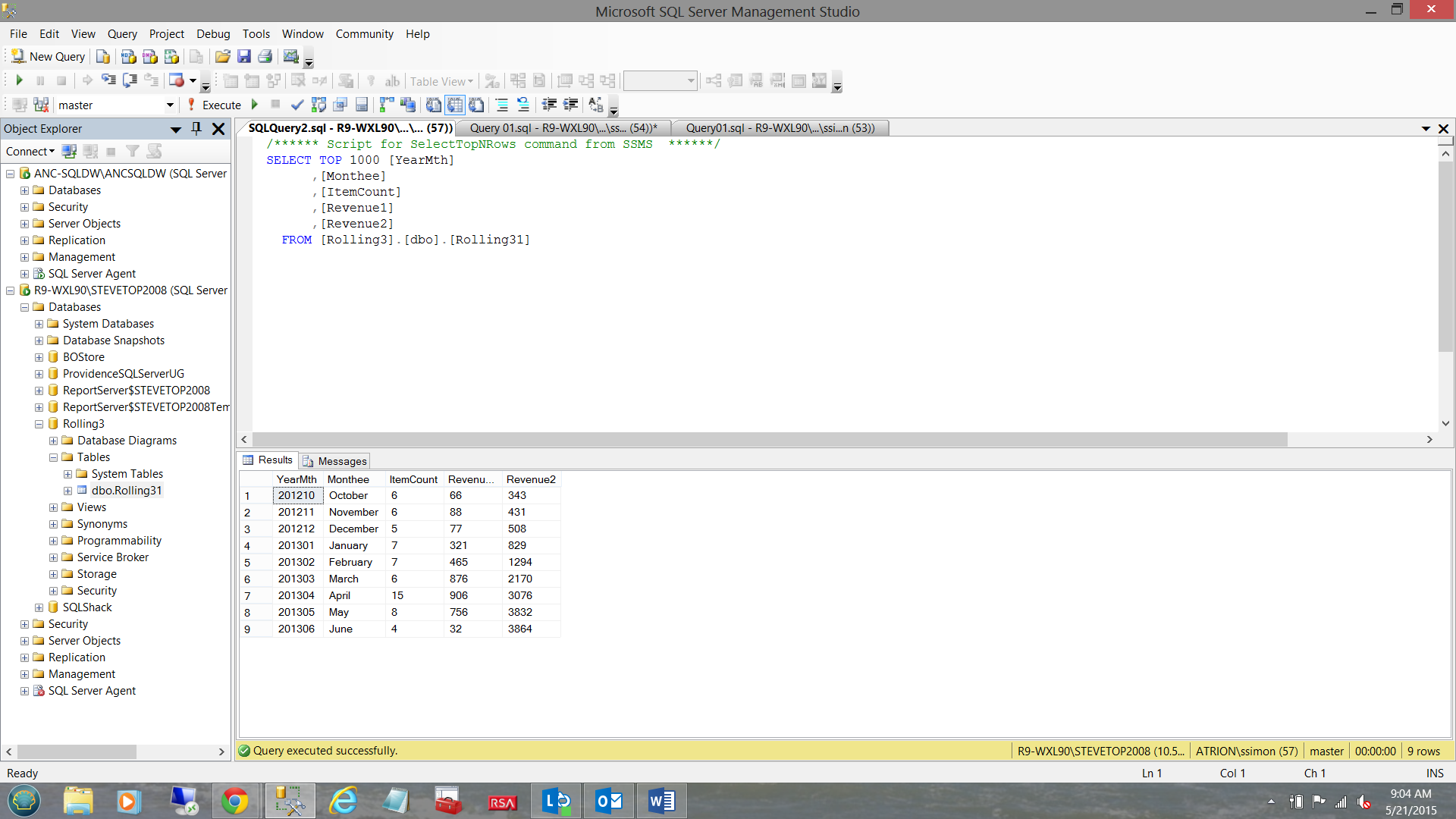Open Google Chrome from the taskbar
Image resolution: width=1456 pixels, height=819 pixels.
click(x=234, y=801)
